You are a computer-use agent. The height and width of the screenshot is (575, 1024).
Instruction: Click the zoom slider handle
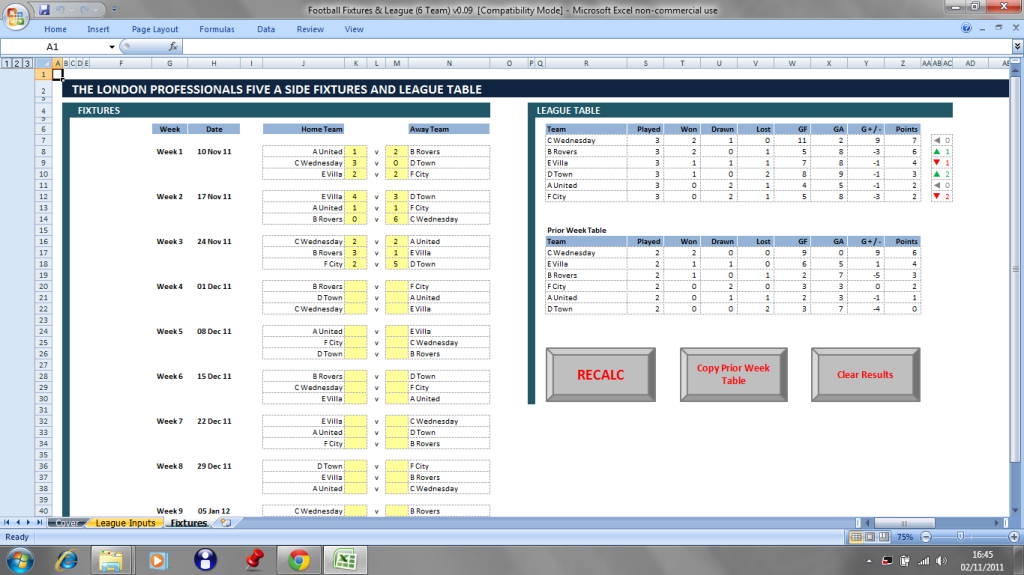(x=961, y=537)
